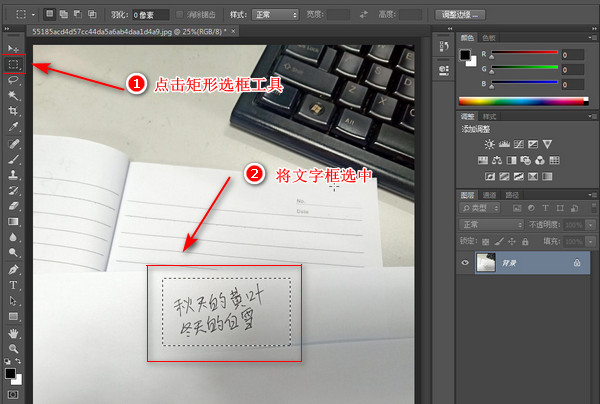The image size is (600, 404).
Task: Enable Intersect with Selection mode
Action: (92, 15)
